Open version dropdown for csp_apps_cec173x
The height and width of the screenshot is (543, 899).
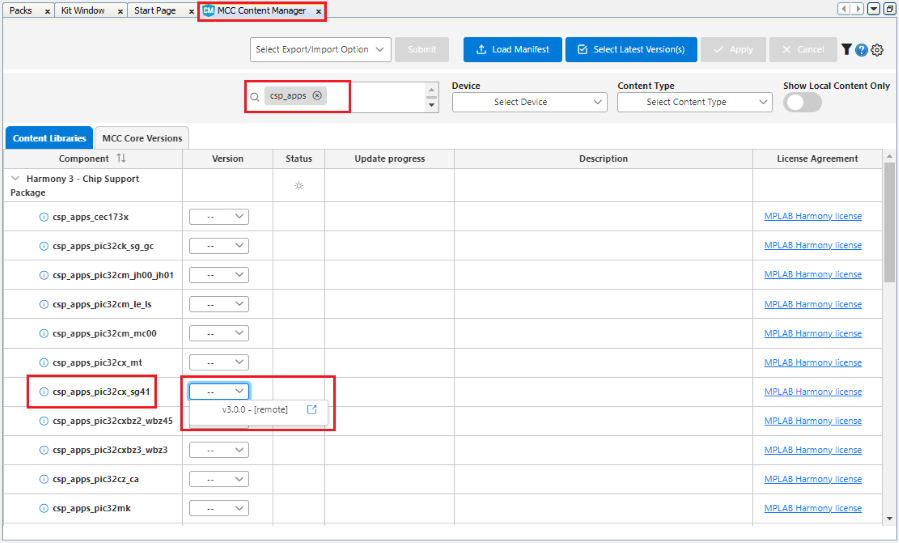click(219, 217)
